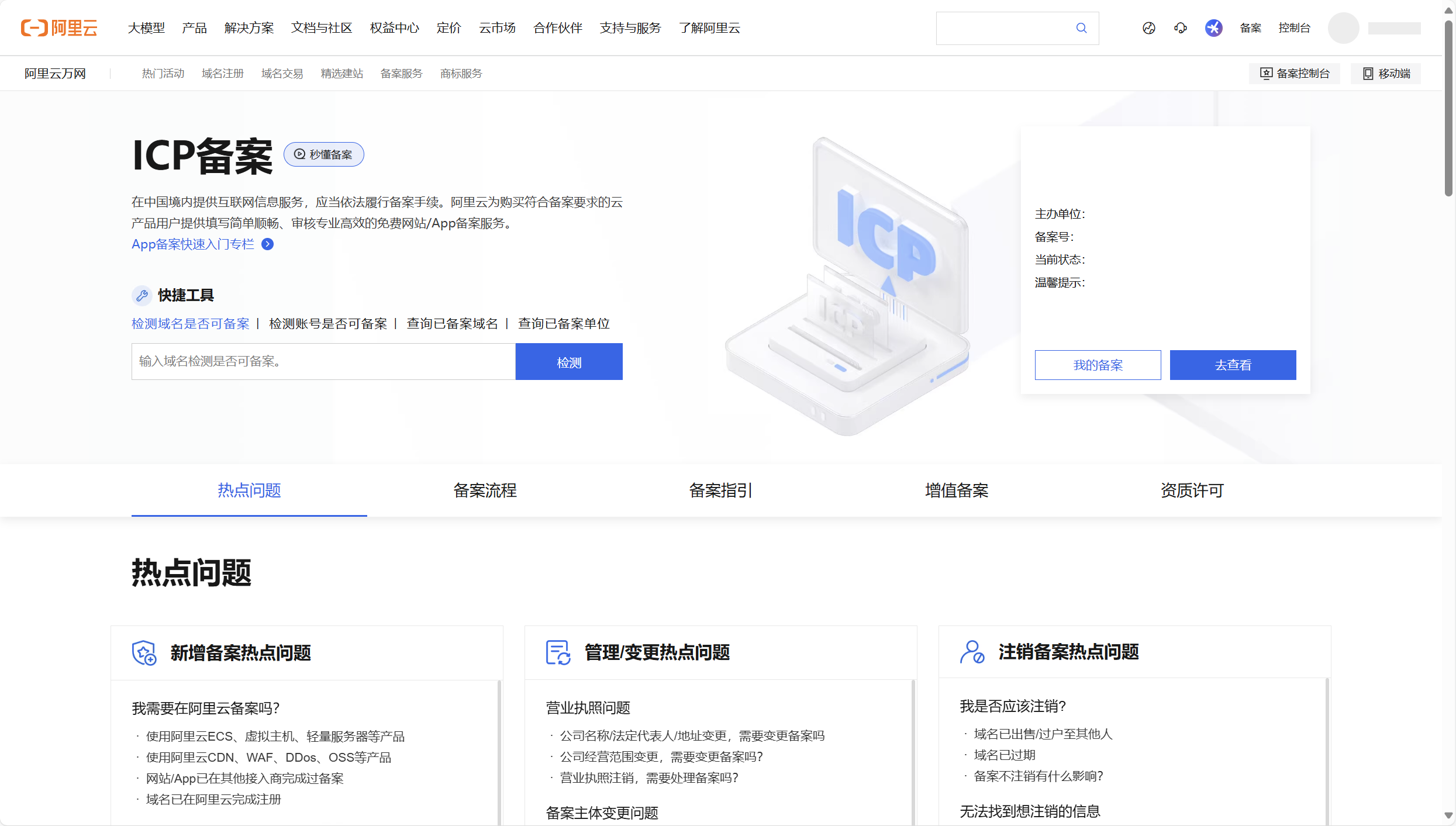This screenshot has width=1456, height=826.
Task: Open the 移动端 button
Action: (1386, 74)
